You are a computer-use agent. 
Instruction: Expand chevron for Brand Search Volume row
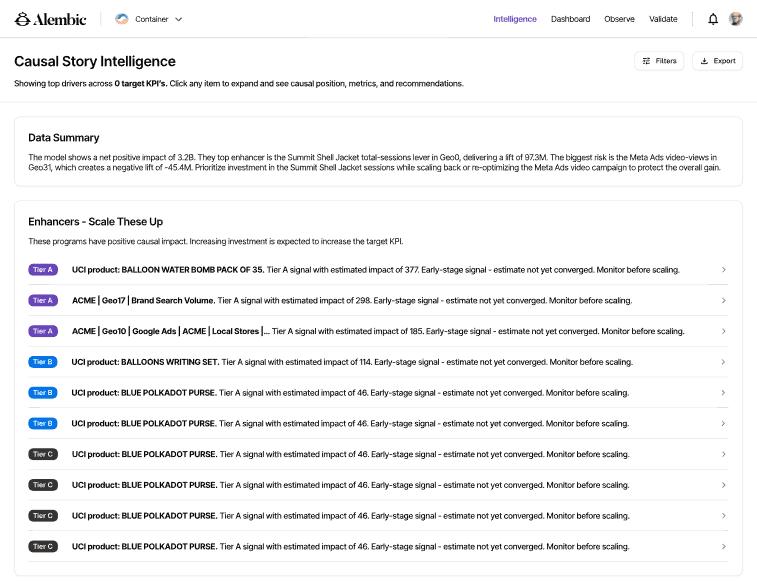point(723,300)
